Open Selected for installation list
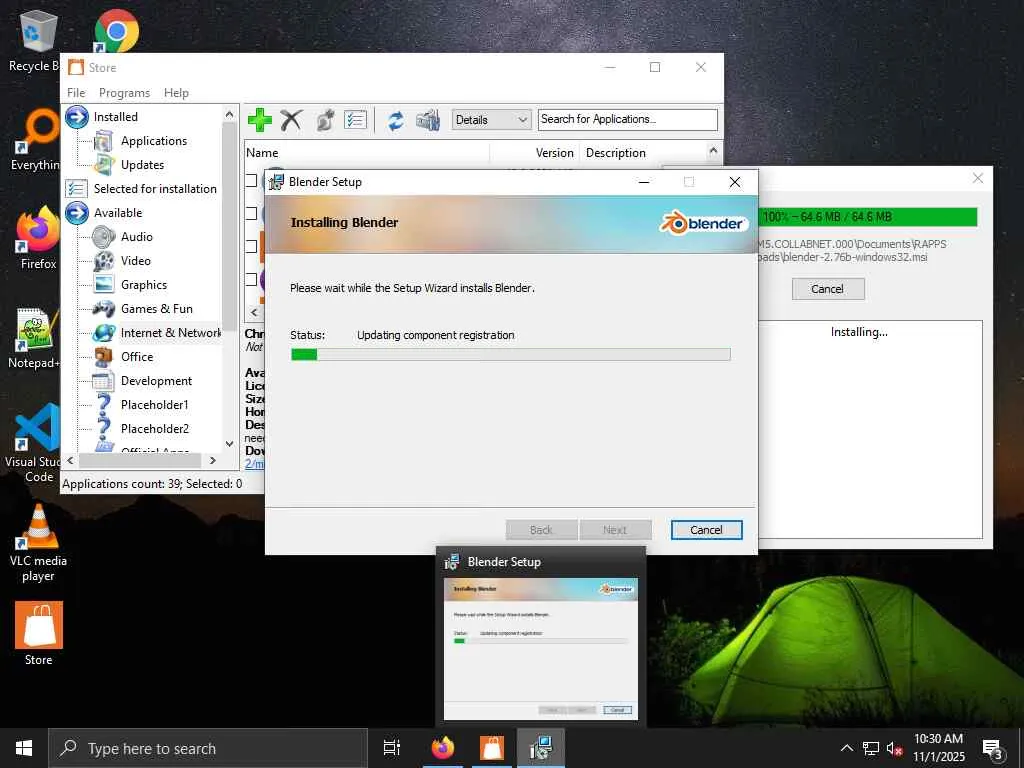The image size is (1024, 768). (155, 189)
